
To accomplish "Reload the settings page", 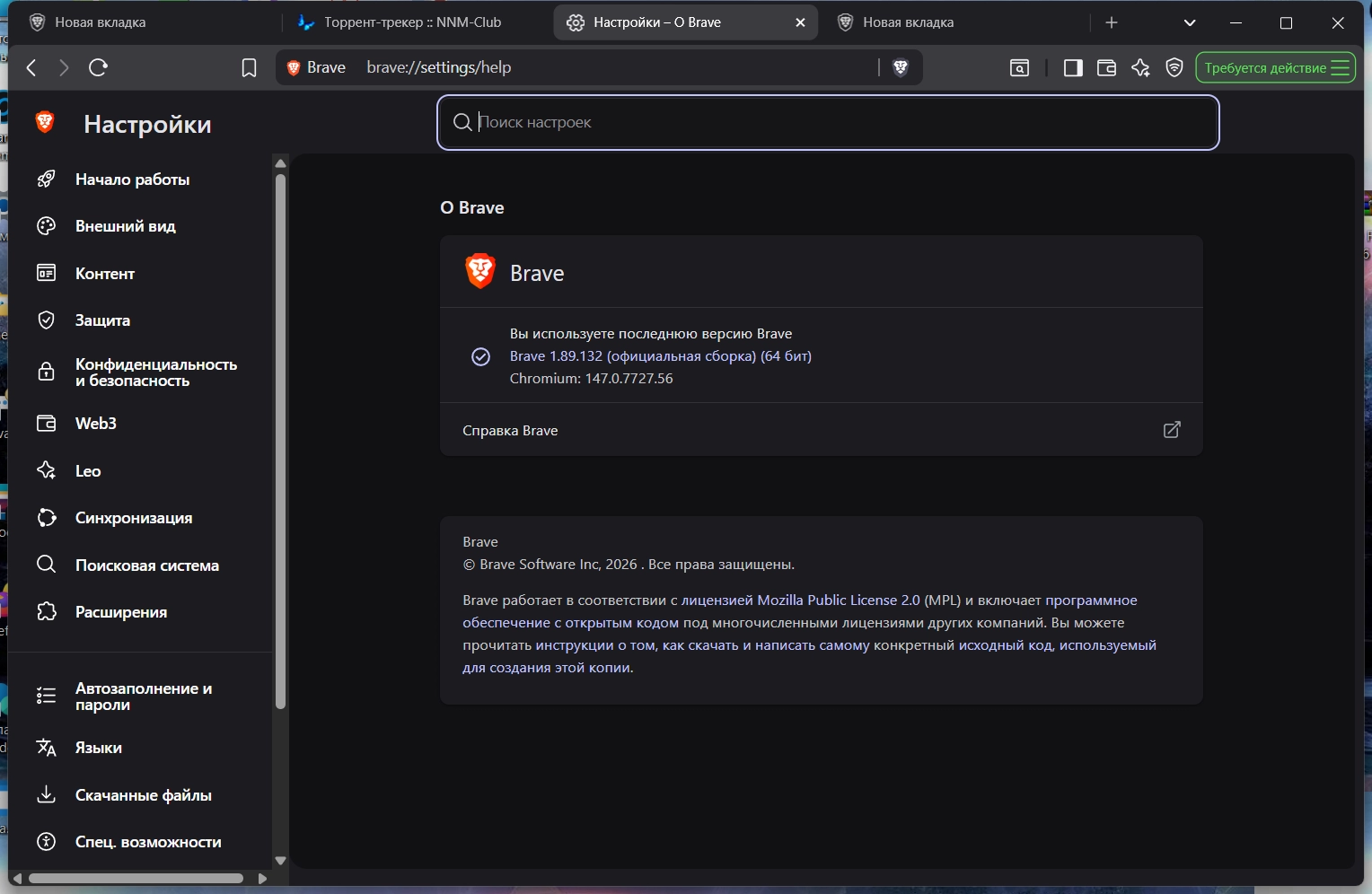I will coord(99,68).
